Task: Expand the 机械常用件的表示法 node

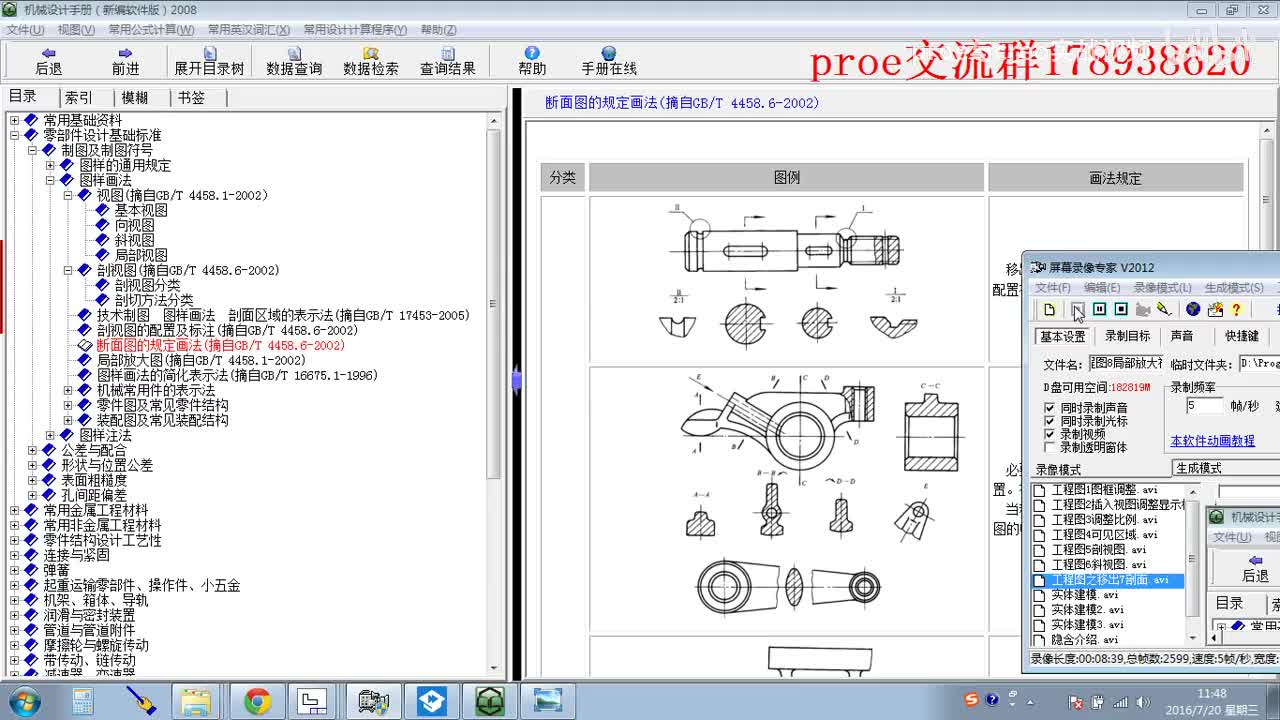Action: [68, 390]
